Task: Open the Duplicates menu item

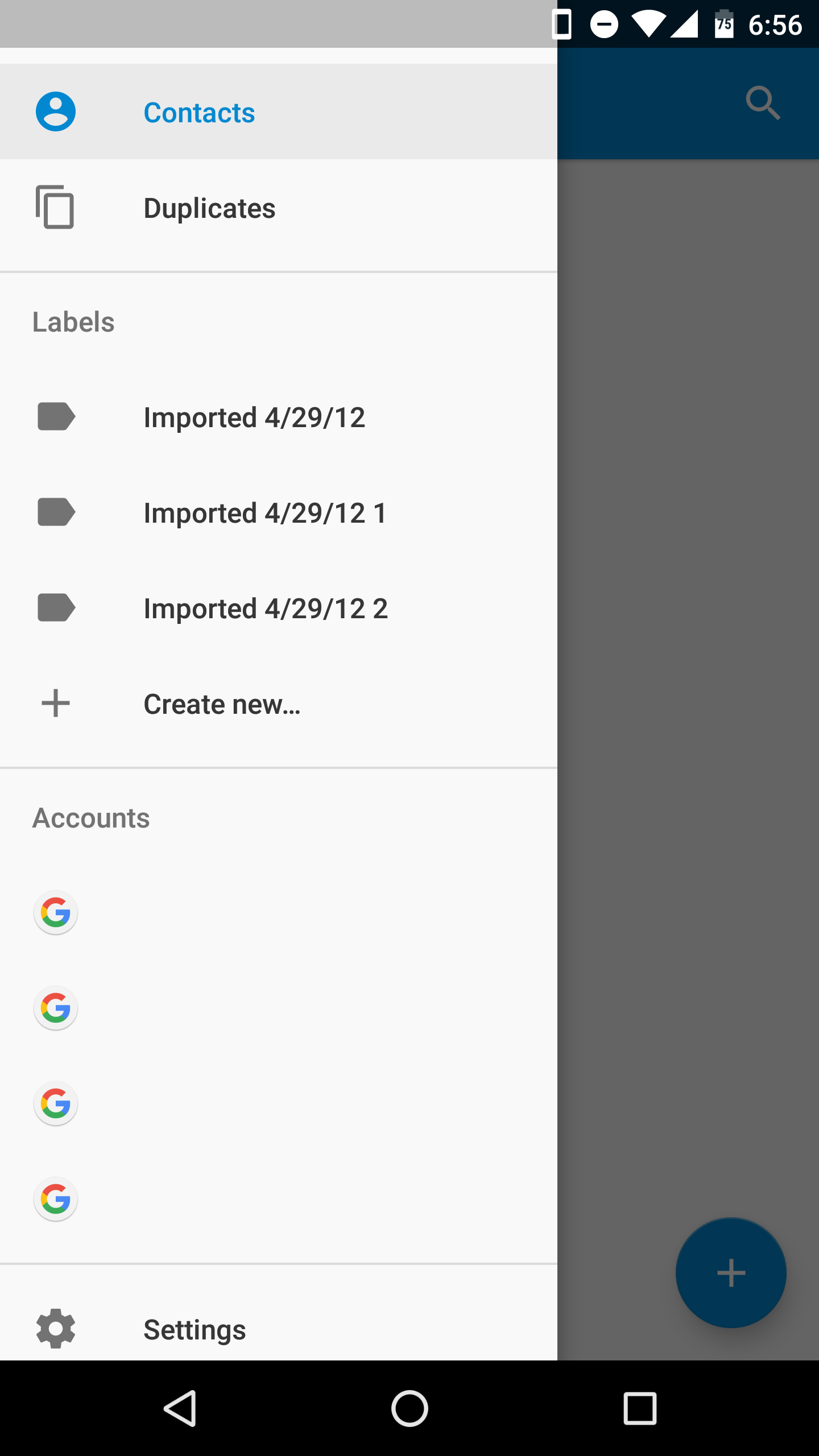Action: [209, 208]
